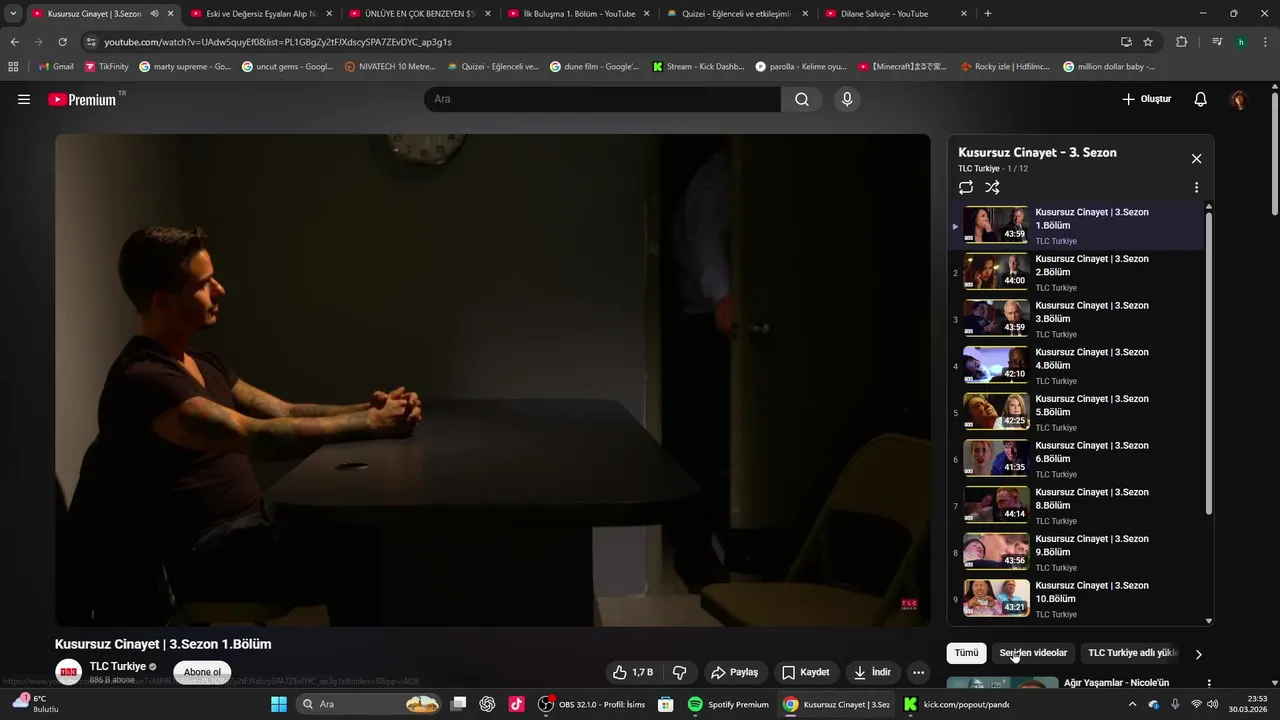Click the Chrome address bar URL
The height and width of the screenshot is (720, 1280).
pos(278,42)
